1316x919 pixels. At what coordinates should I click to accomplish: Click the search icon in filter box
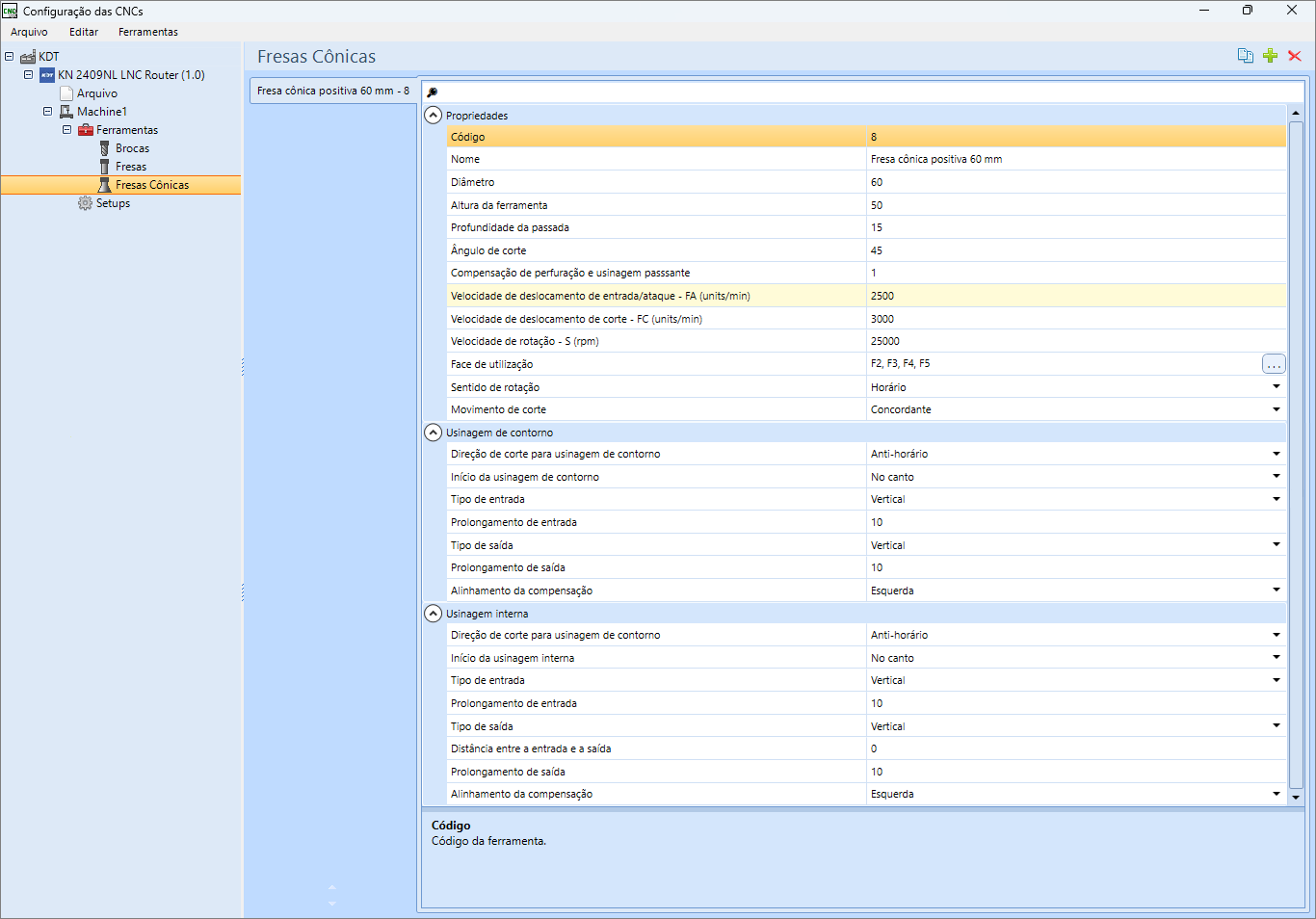[x=433, y=92]
